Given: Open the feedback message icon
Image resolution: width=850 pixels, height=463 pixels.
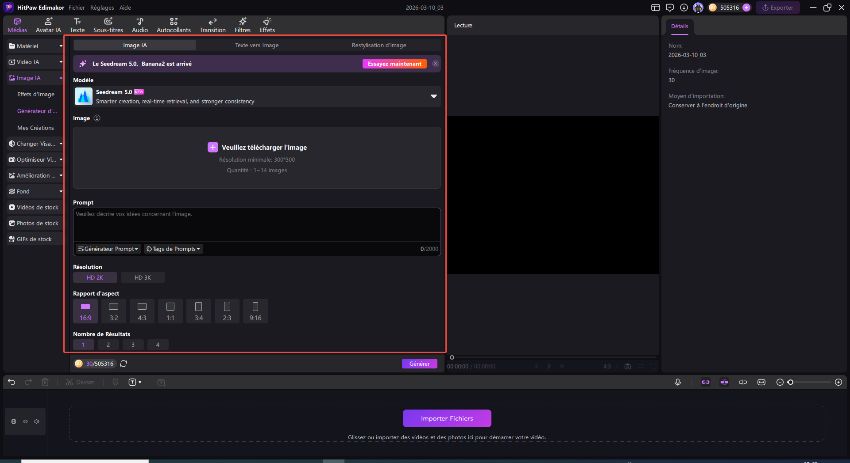Looking at the screenshot, I should coord(670,8).
